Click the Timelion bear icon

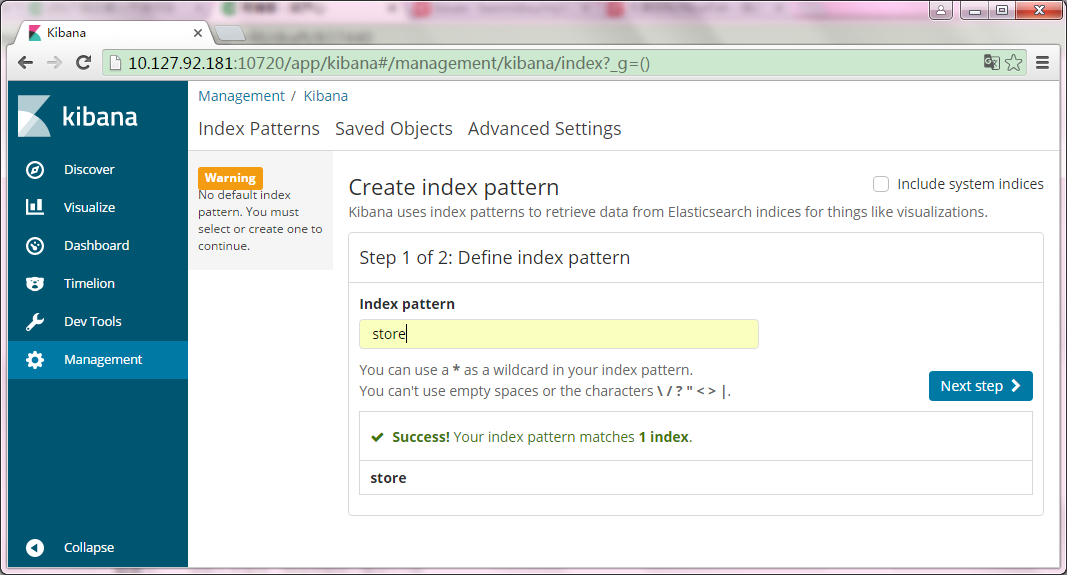35,283
